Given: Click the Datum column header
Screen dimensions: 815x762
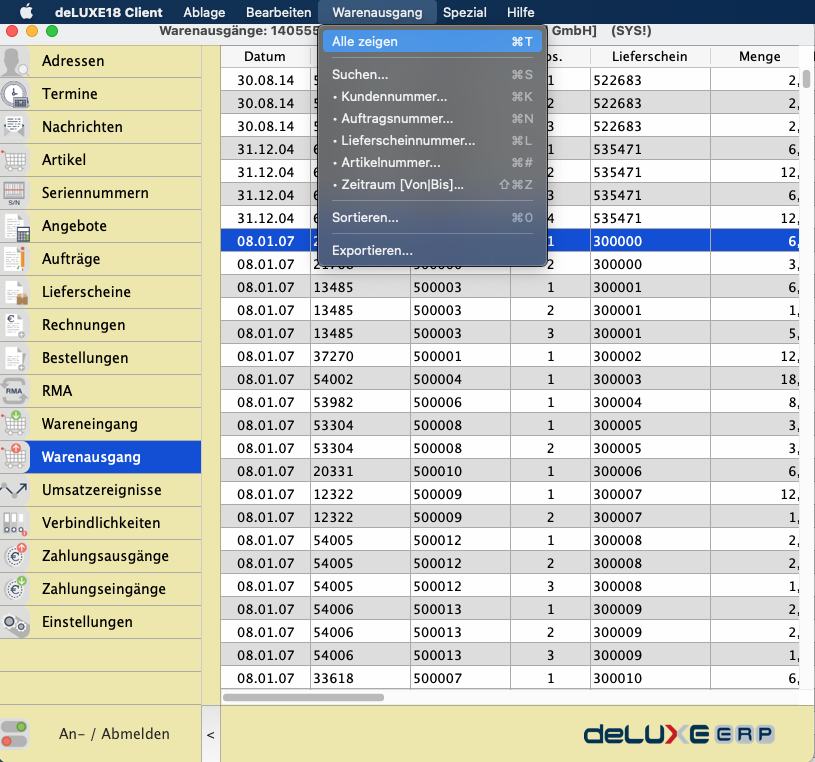Looking at the screenshot, I should (264, 57).
